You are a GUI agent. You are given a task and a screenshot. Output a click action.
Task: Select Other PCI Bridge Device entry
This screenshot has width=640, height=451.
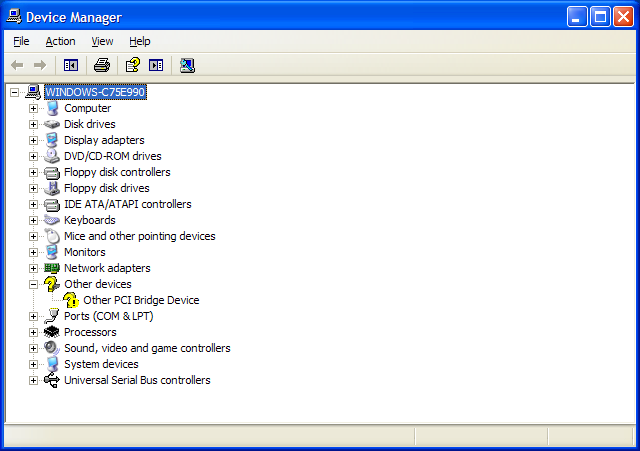tap(141, 300)
